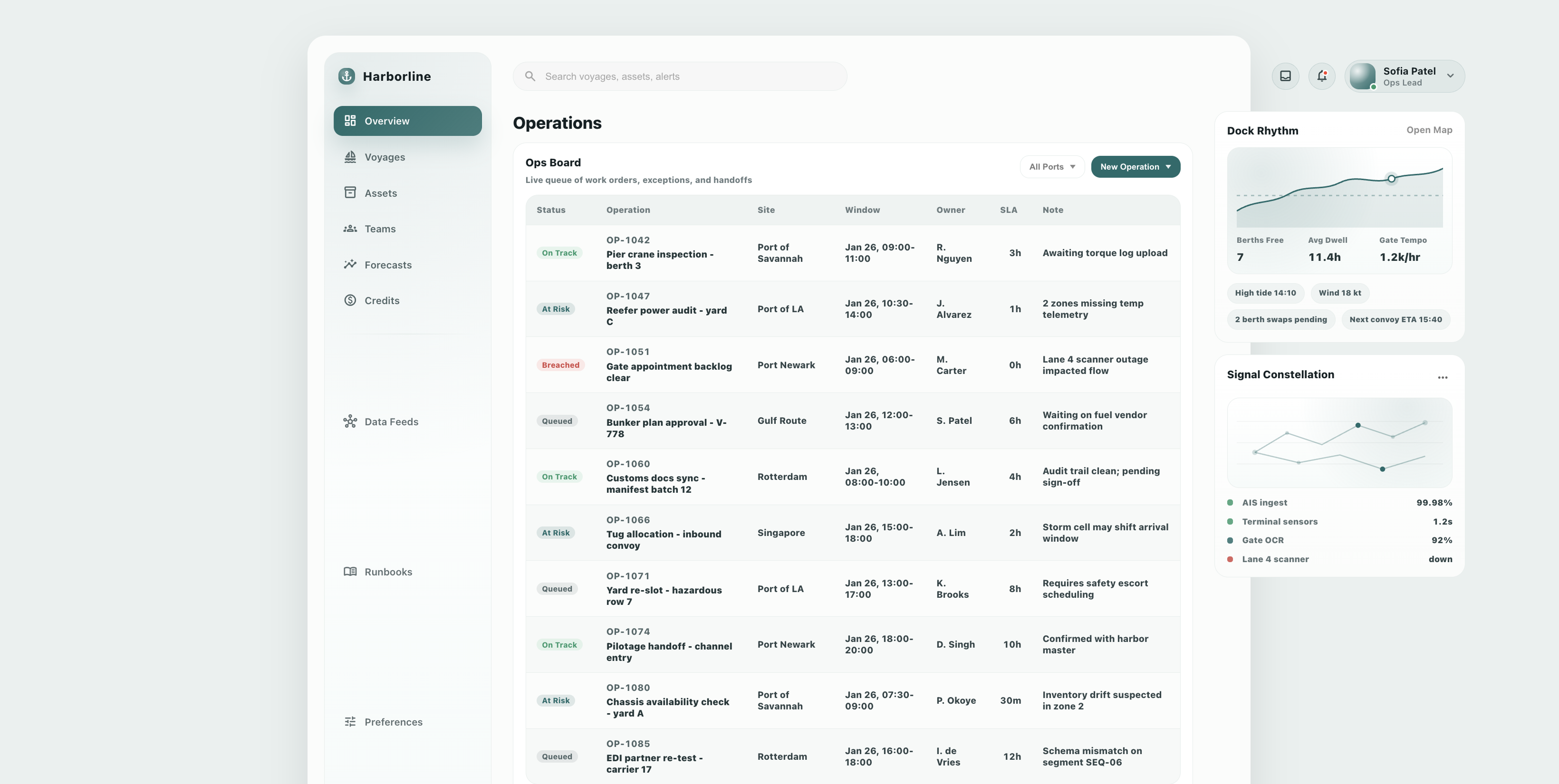Click the Dock Rhythm chart marker point
Screen dimensions: 1559x784
(1391, 179)
